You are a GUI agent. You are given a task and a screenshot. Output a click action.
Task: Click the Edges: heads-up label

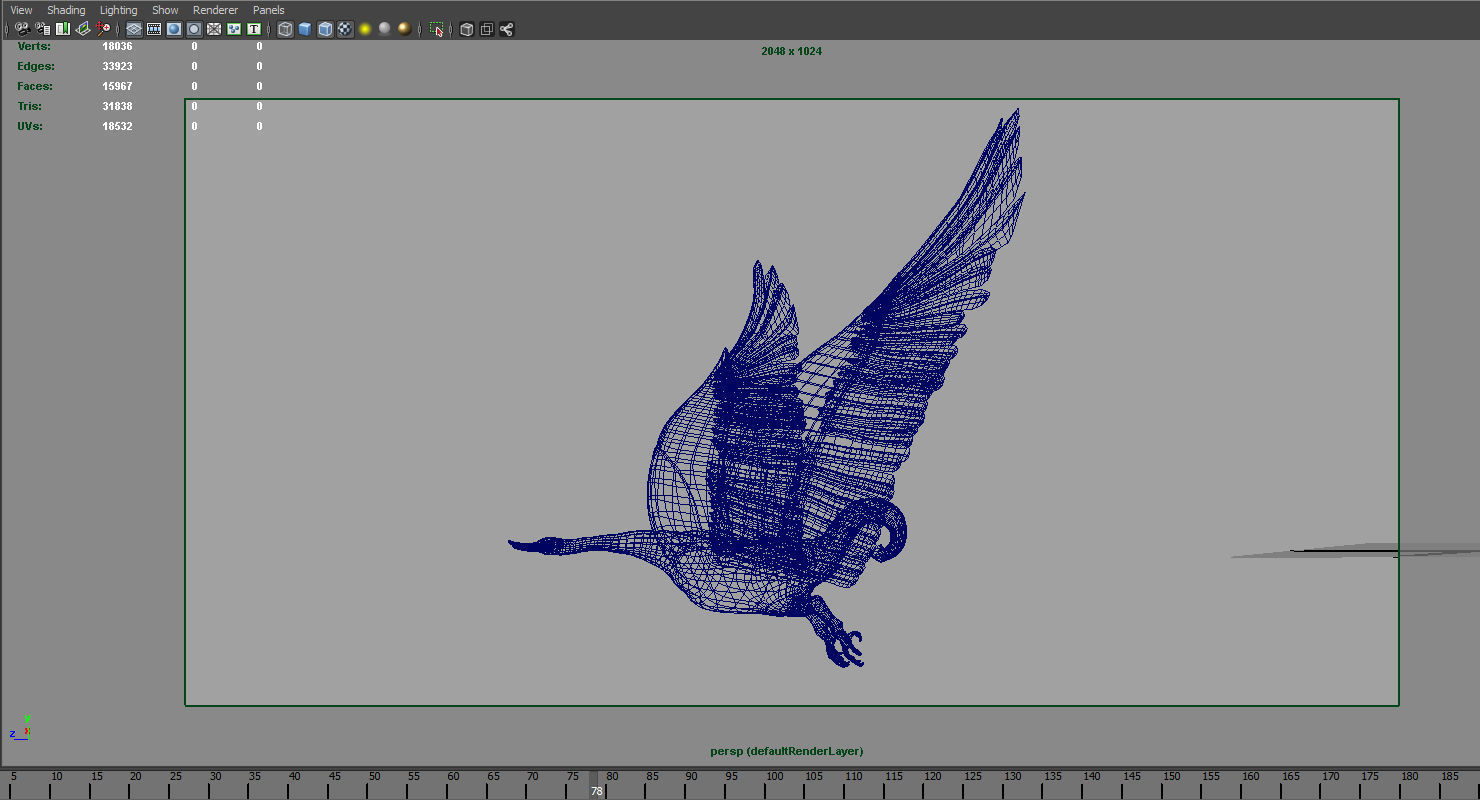point(36,66)
